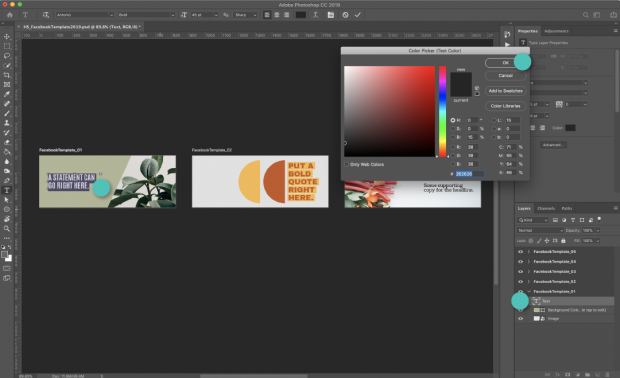Select the Quick Selection tool

(7, 65)
